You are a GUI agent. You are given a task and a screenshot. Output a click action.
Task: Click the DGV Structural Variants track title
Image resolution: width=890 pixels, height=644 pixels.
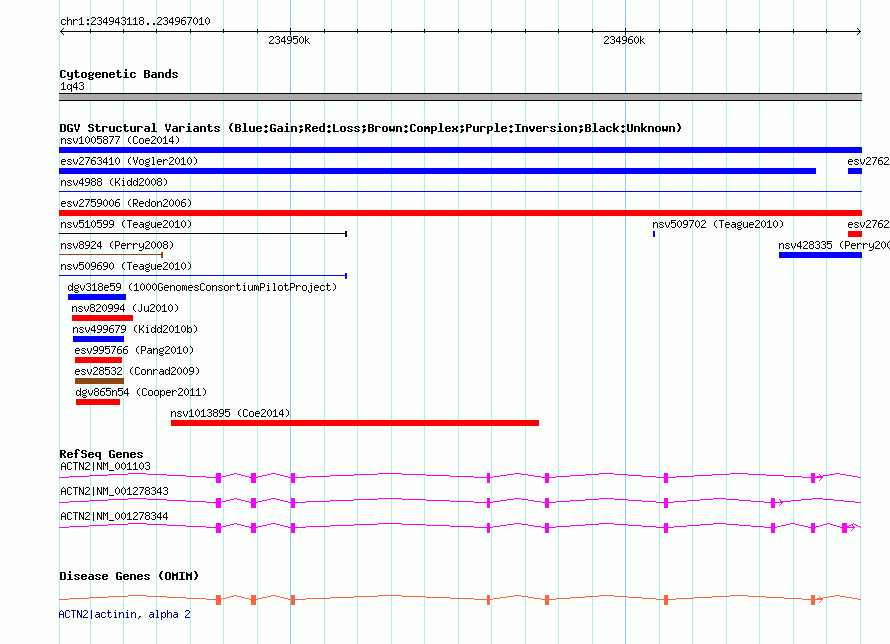[x=371, y=128]
